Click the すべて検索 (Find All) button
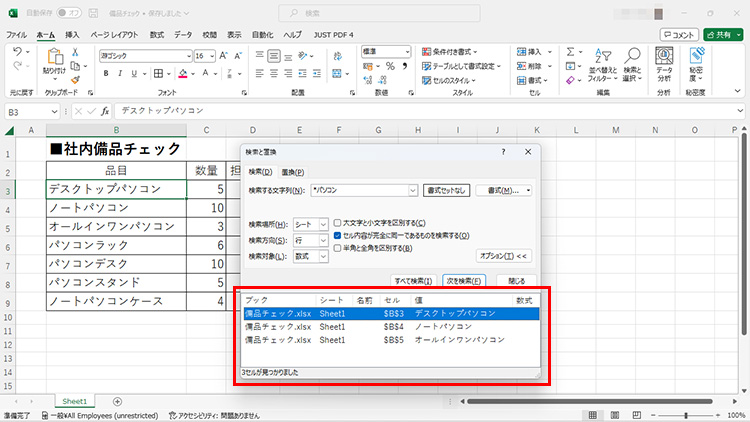The image size is (750, 422). [x=412, y=281]
